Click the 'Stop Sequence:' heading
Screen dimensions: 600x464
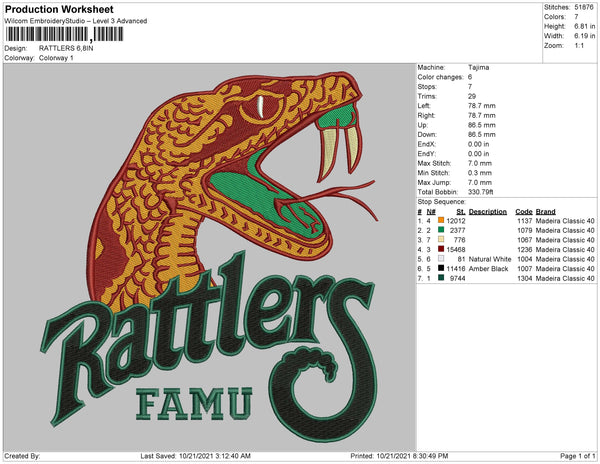tap(442, 202)
